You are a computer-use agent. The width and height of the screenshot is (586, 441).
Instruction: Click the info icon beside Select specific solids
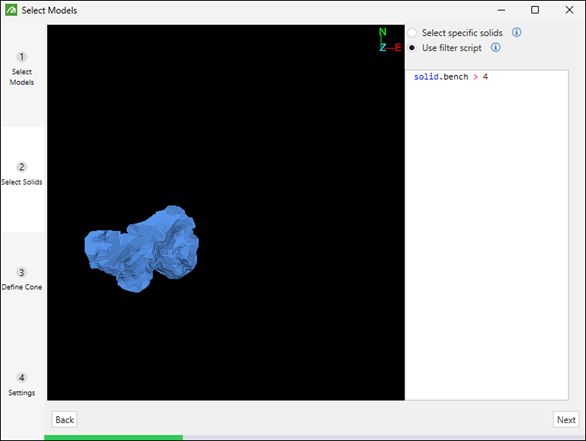pos(516,33)
